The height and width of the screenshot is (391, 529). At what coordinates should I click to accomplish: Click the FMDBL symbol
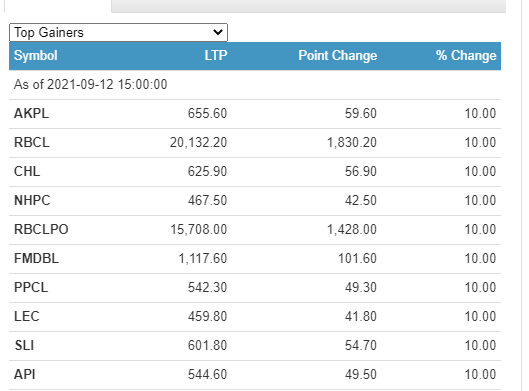coord(36,258)
